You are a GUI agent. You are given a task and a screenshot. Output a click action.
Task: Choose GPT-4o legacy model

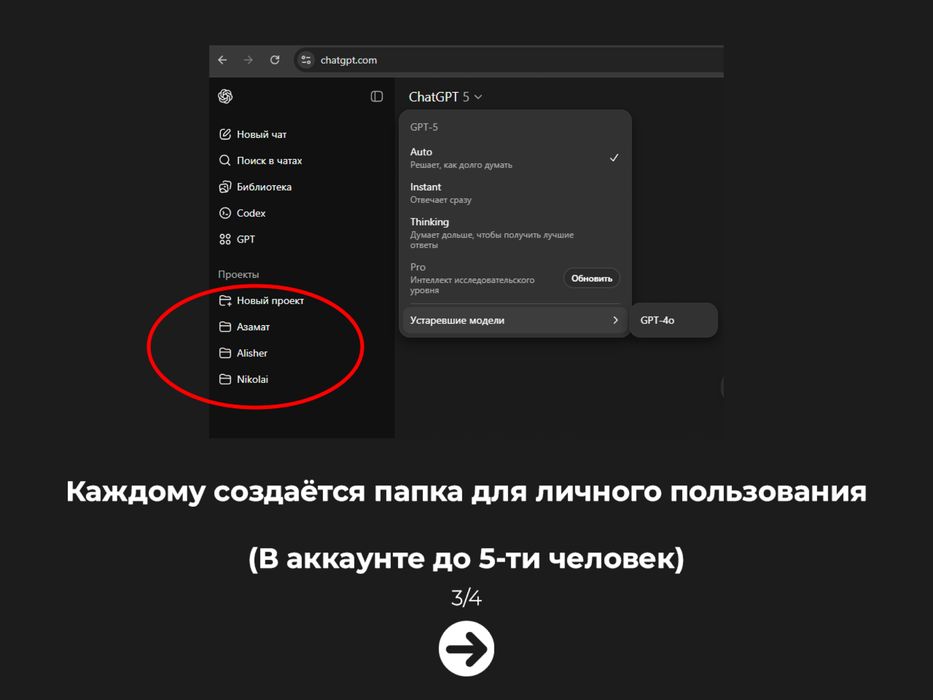(673, 320)
